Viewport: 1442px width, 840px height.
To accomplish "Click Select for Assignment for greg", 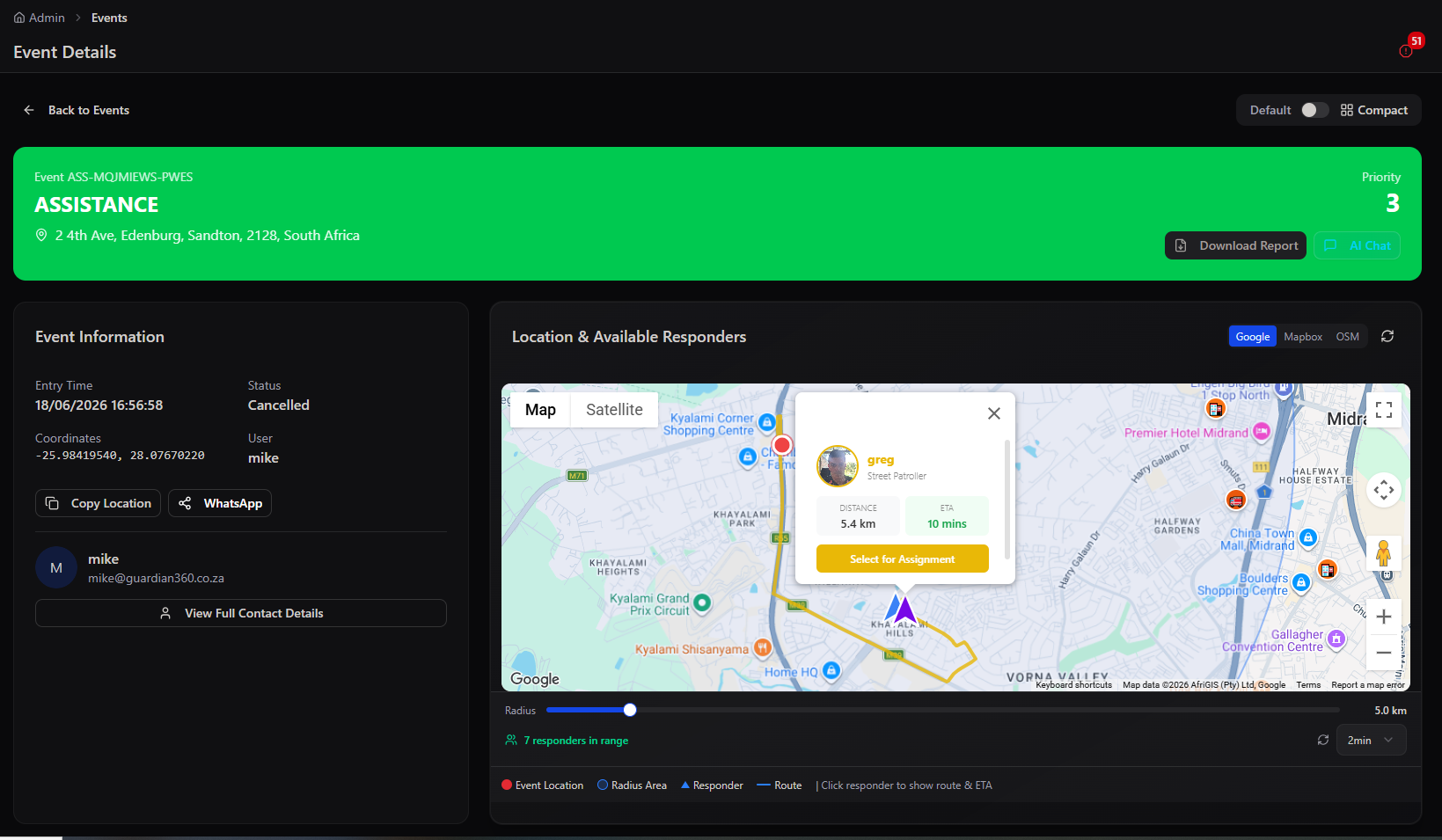I will [x=902, y=559].
